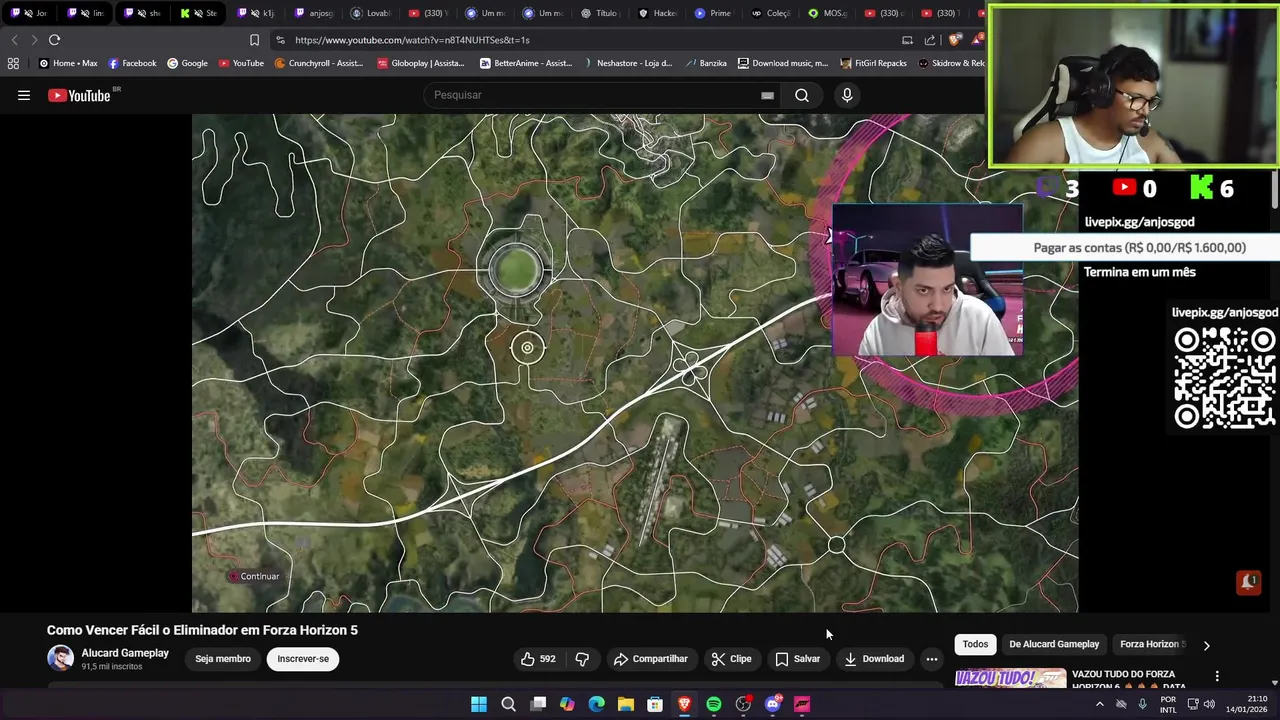Click the Download button under video

[x=874, y=659]
